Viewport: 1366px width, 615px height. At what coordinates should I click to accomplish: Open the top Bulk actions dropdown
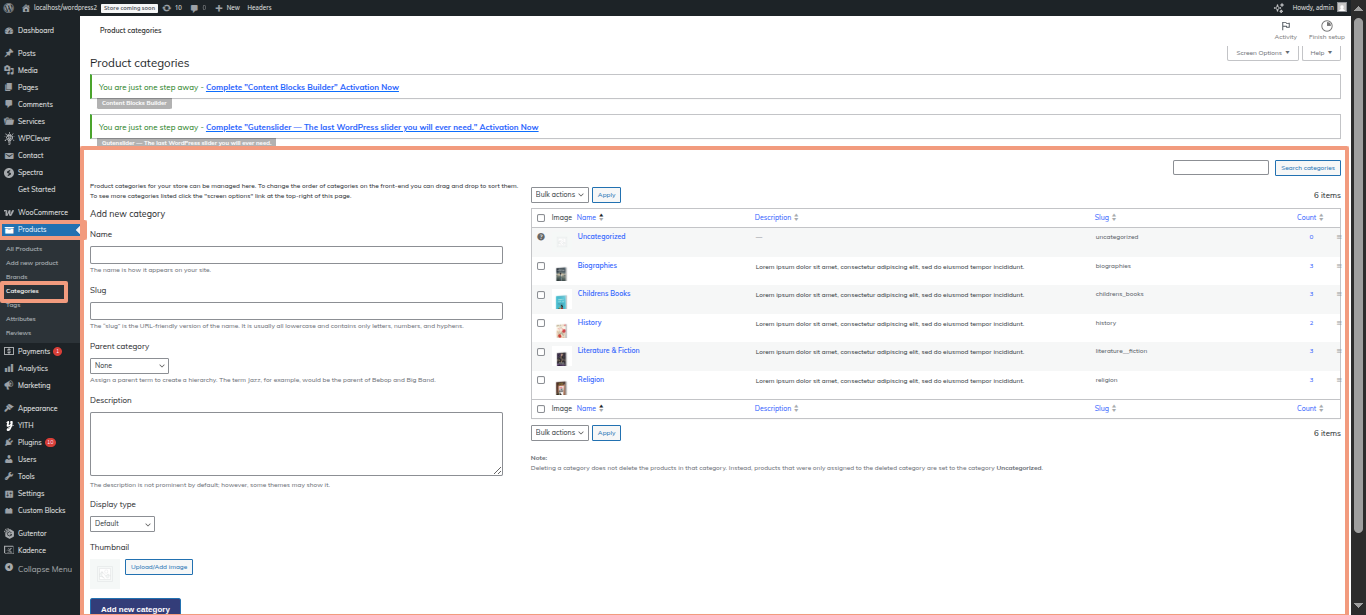[559, 195]
